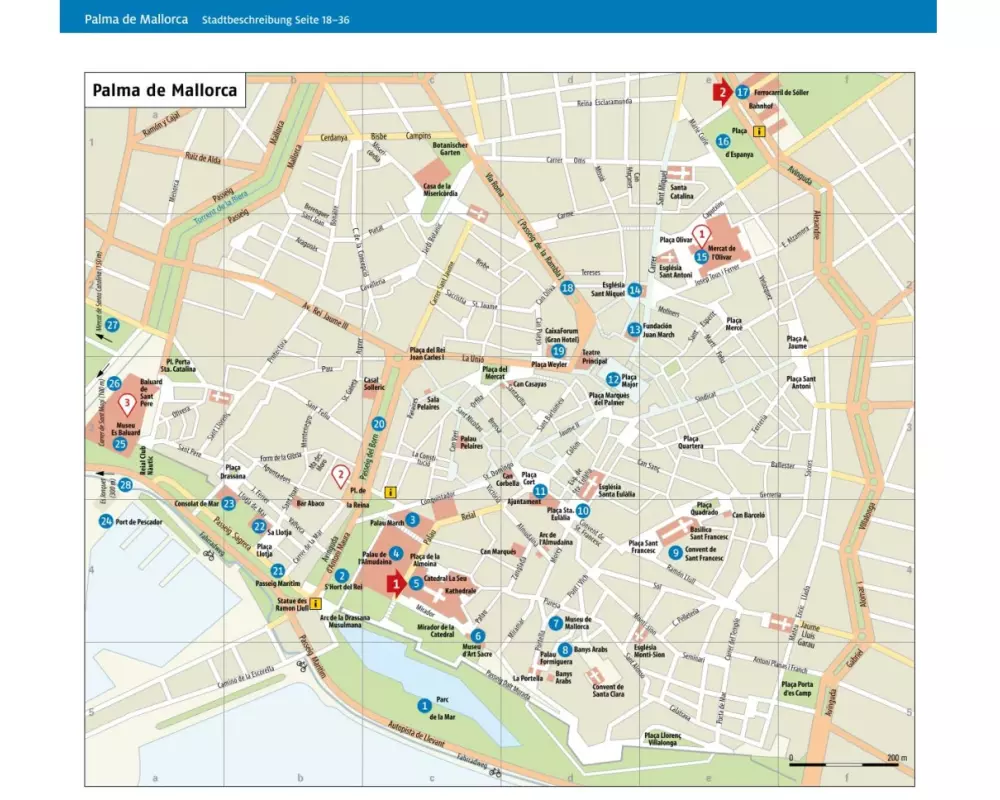
Task: Click blue marker 24 at Port de Pescador
Action: (x=106, y=521)
